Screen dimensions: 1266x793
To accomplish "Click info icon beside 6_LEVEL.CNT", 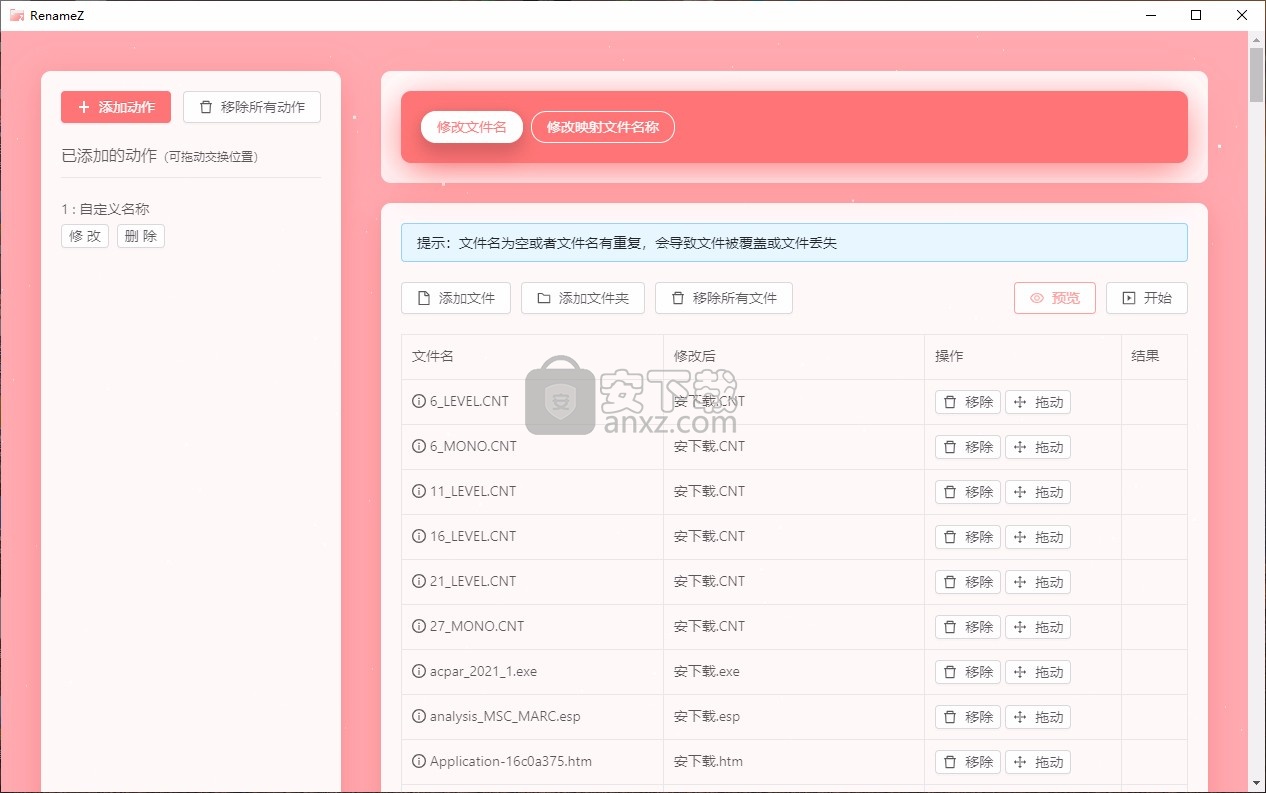I will (x=419, y=401).
